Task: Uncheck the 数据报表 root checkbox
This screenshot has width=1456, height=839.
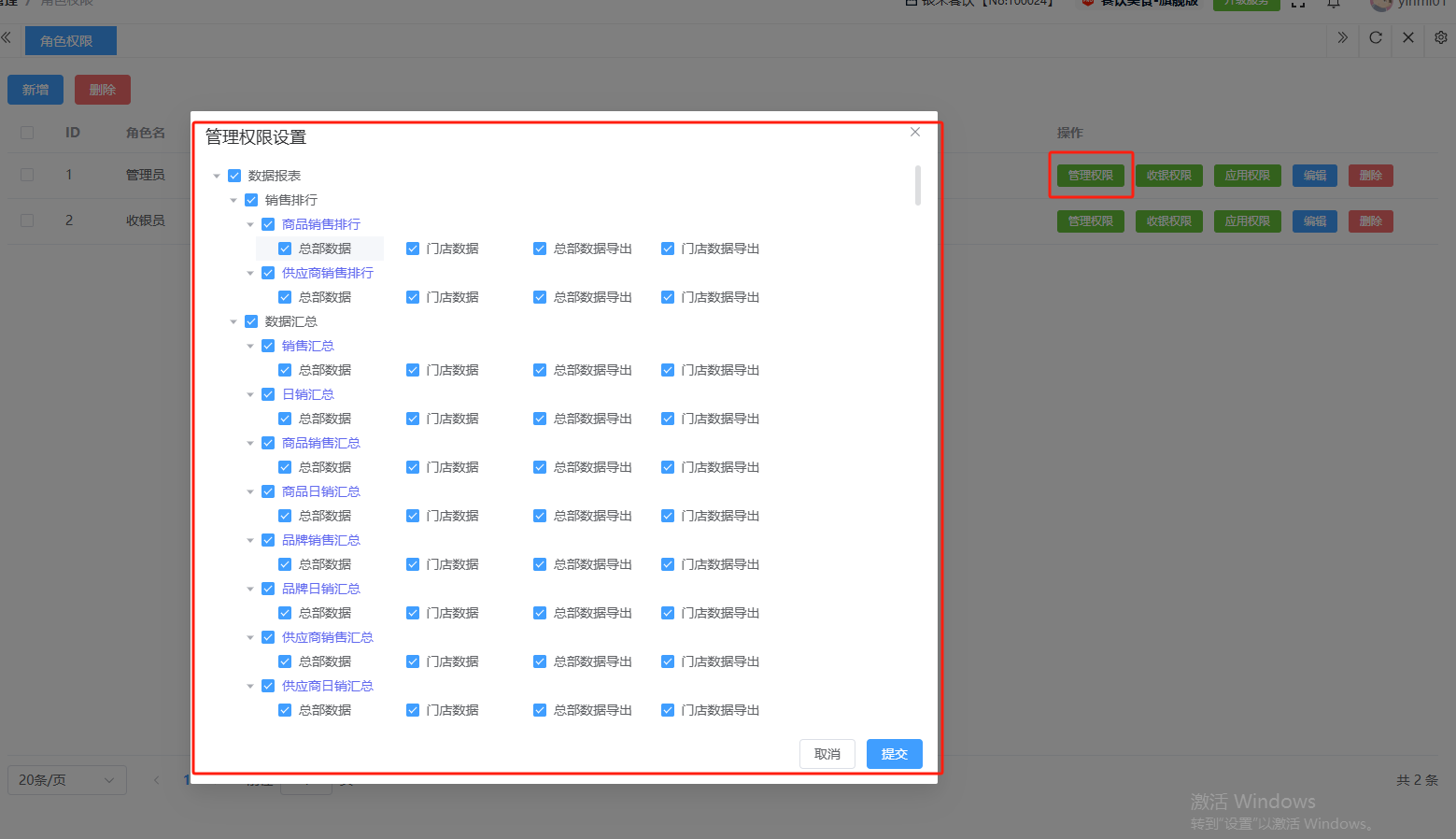Action: (x=234, y=176)
